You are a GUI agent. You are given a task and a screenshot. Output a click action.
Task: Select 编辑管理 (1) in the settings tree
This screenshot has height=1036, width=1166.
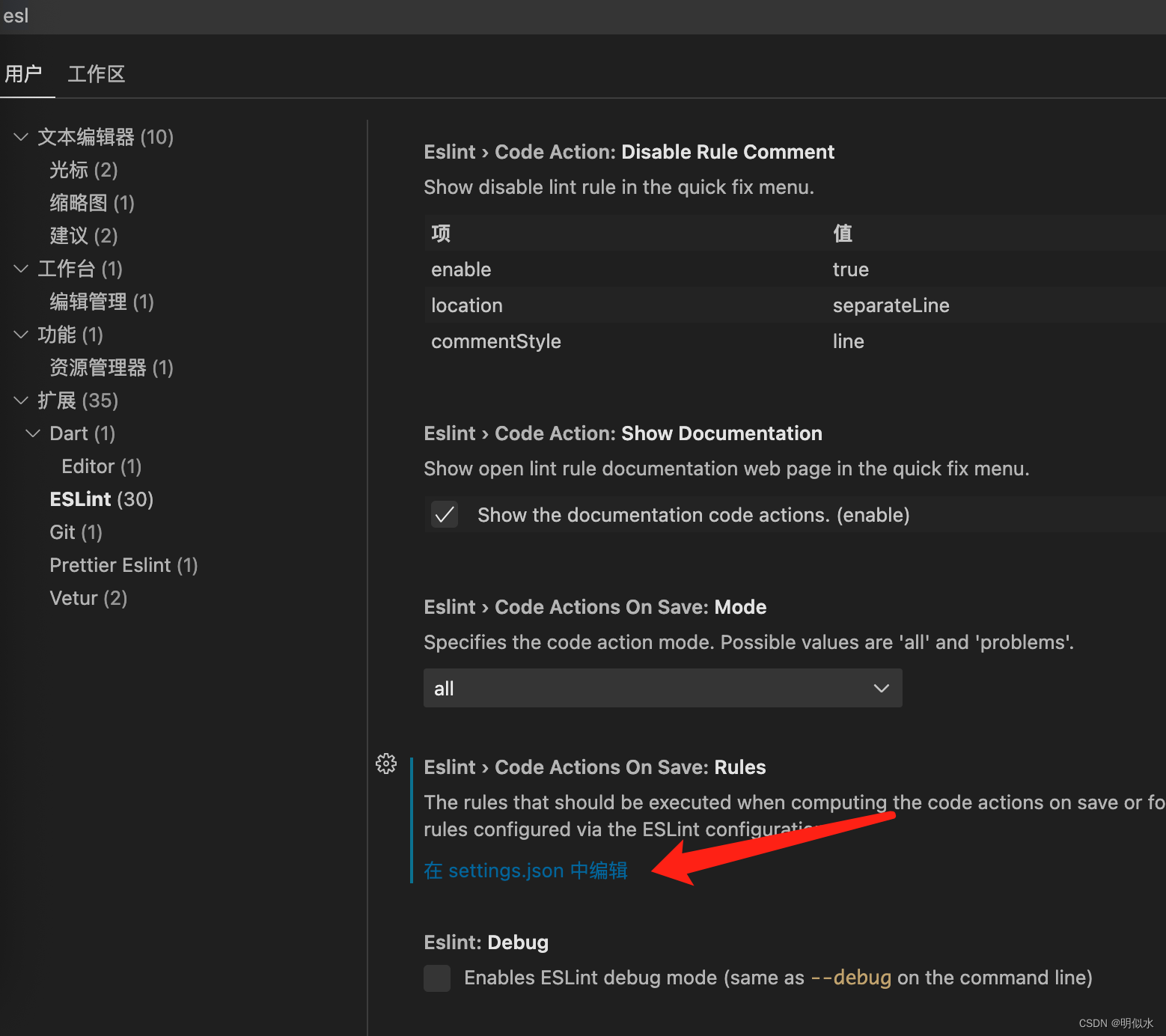pyautogui.click(x=102, y=302)
